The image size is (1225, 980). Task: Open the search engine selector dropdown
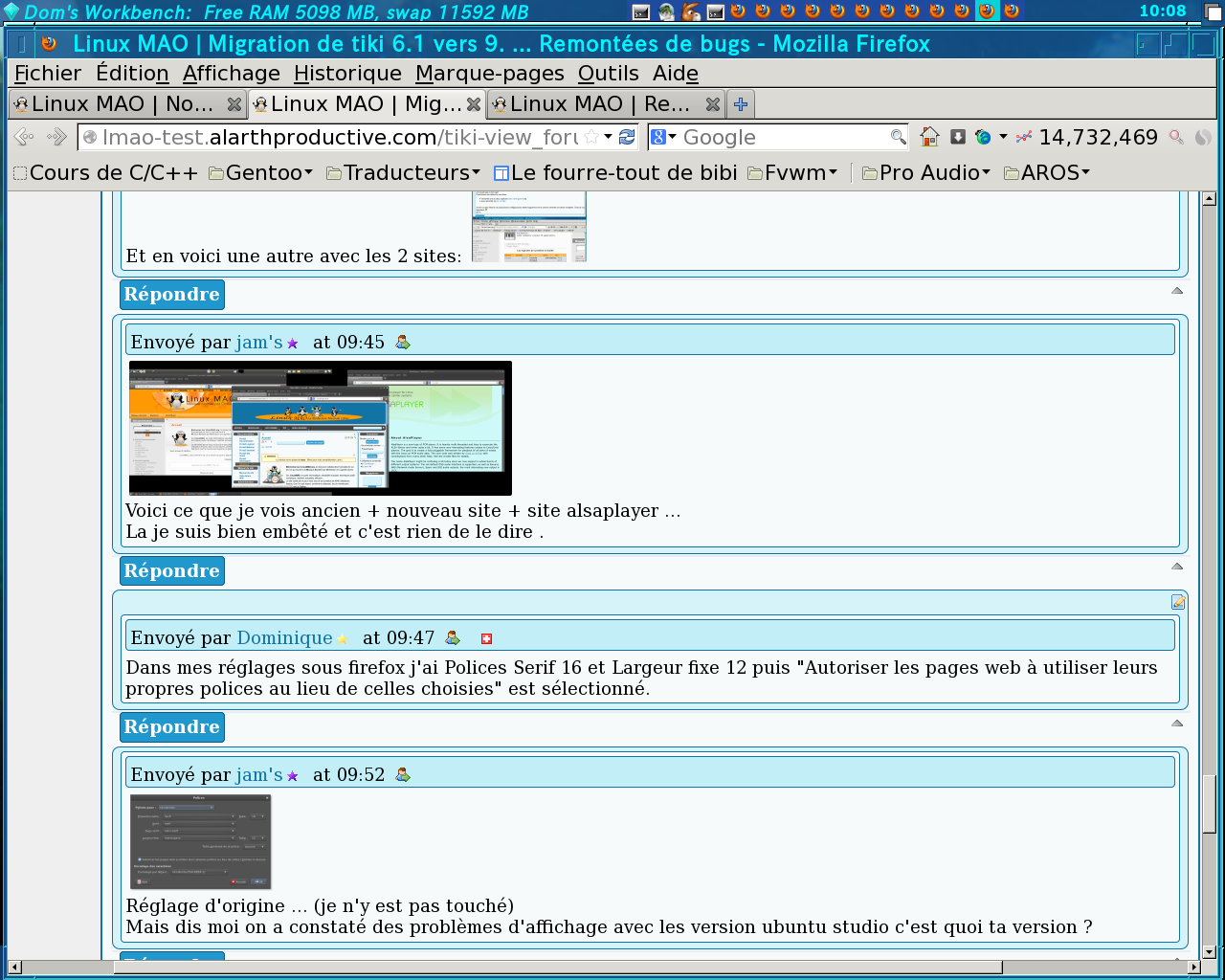pyautogui.click(x=663, y=137)
